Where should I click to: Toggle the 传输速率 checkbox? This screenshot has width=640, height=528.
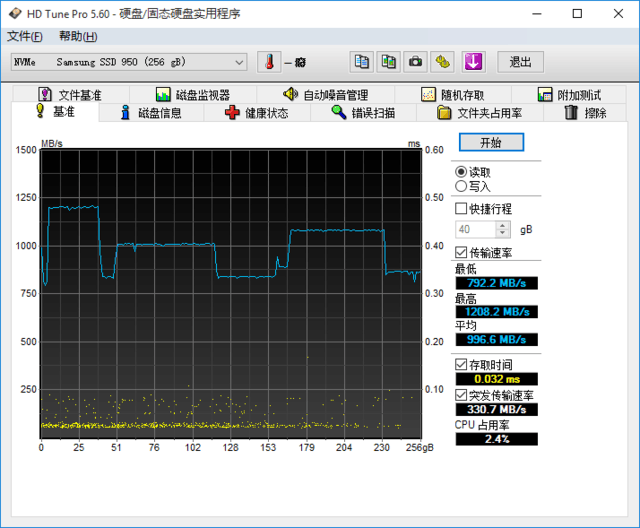coord(461,252)
